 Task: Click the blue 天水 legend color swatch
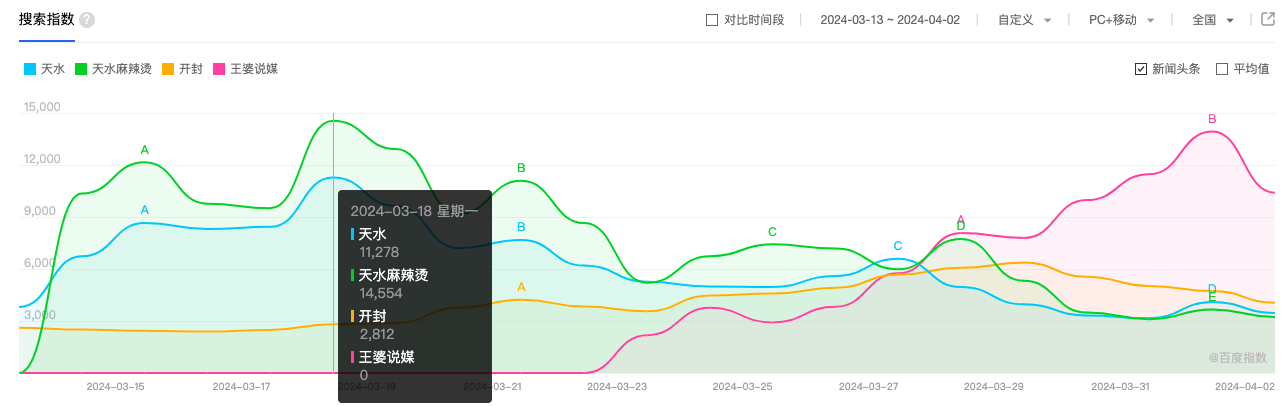[x=30, y=69]
